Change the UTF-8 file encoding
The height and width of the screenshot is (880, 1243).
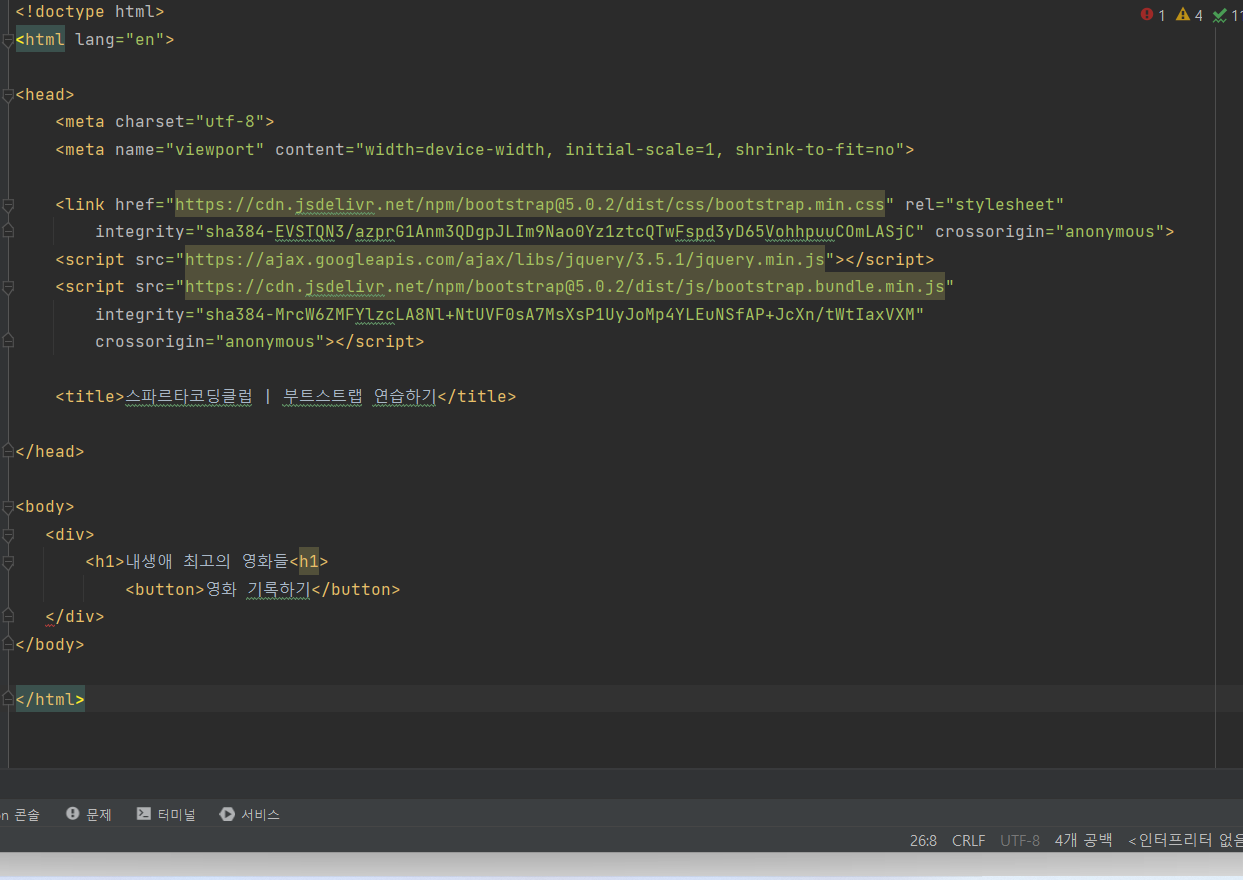point(1020,841)
